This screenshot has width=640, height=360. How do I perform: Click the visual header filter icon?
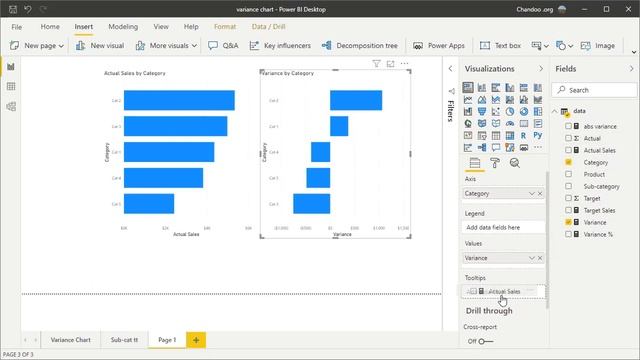[376, 64]
